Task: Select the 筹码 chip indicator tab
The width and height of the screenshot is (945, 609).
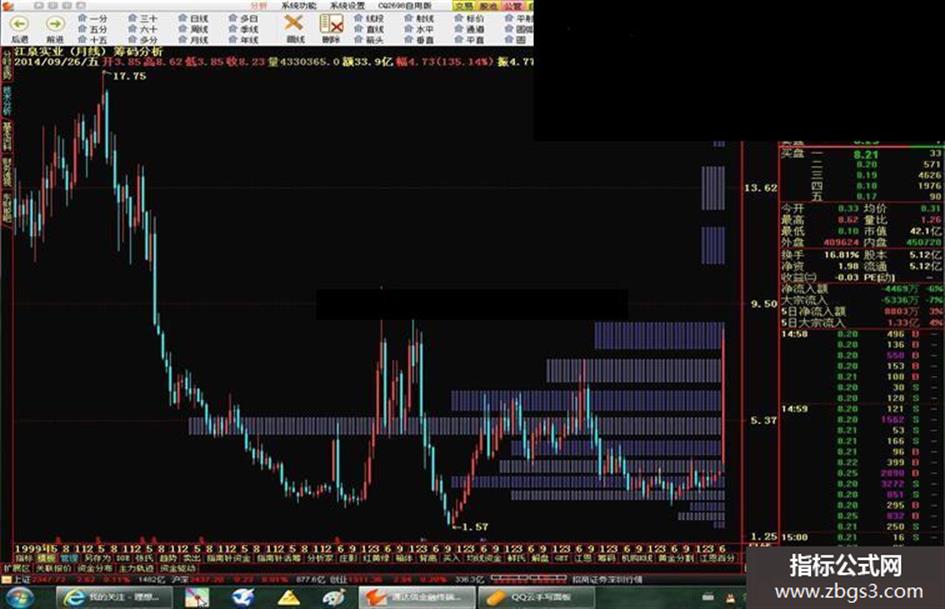Action: coord(605,558)
